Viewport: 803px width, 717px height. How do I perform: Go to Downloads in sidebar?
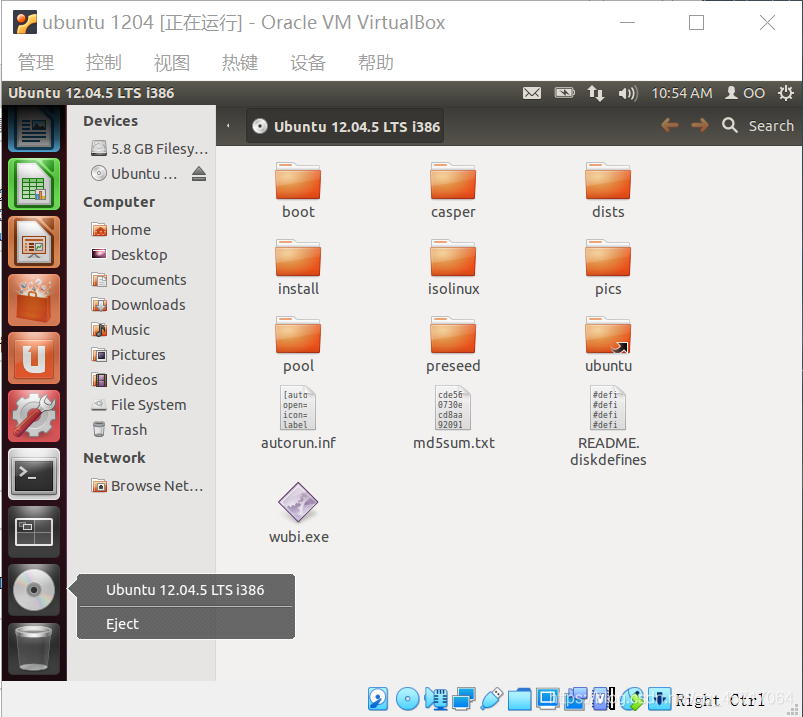click(138, 305)
